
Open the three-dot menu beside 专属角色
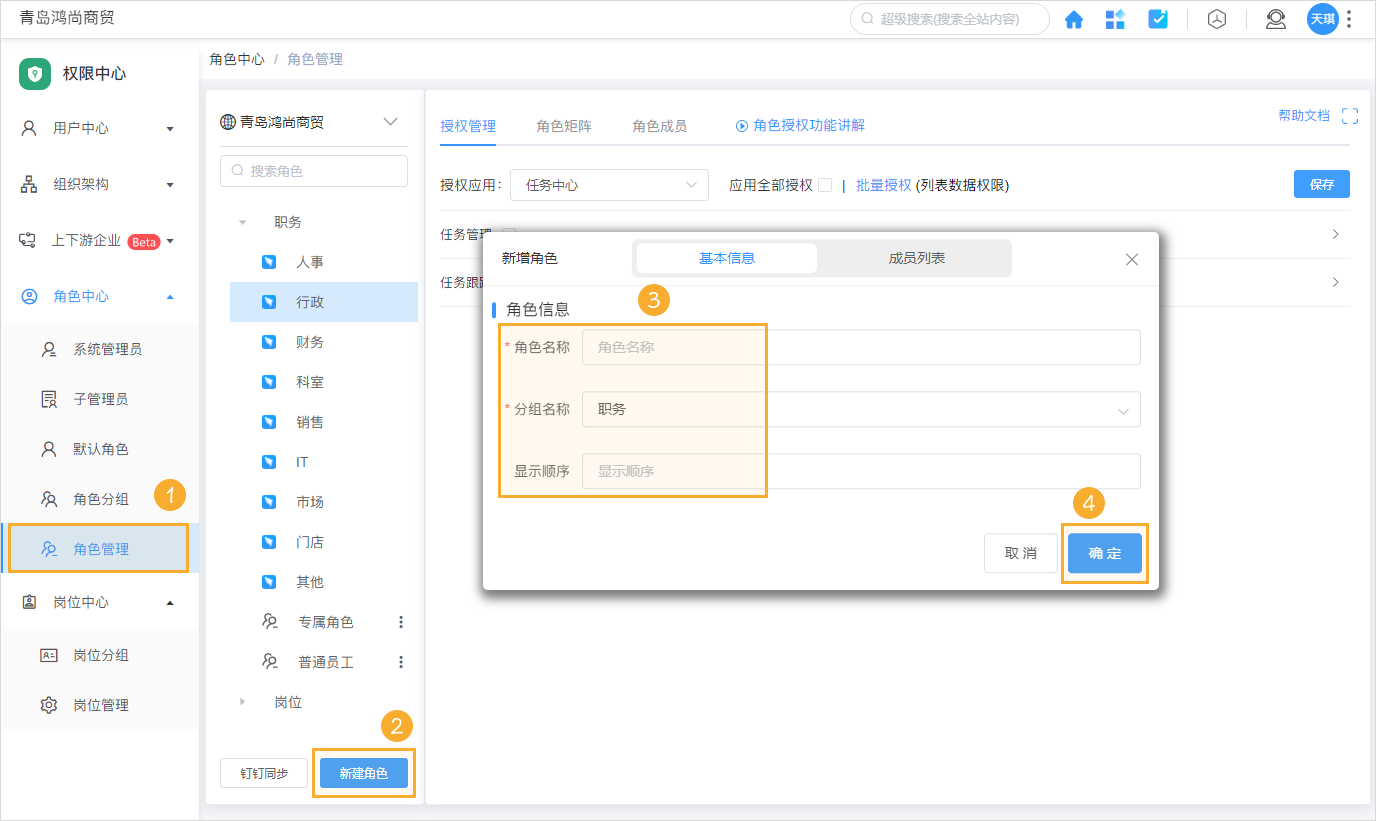coord(403,621)
